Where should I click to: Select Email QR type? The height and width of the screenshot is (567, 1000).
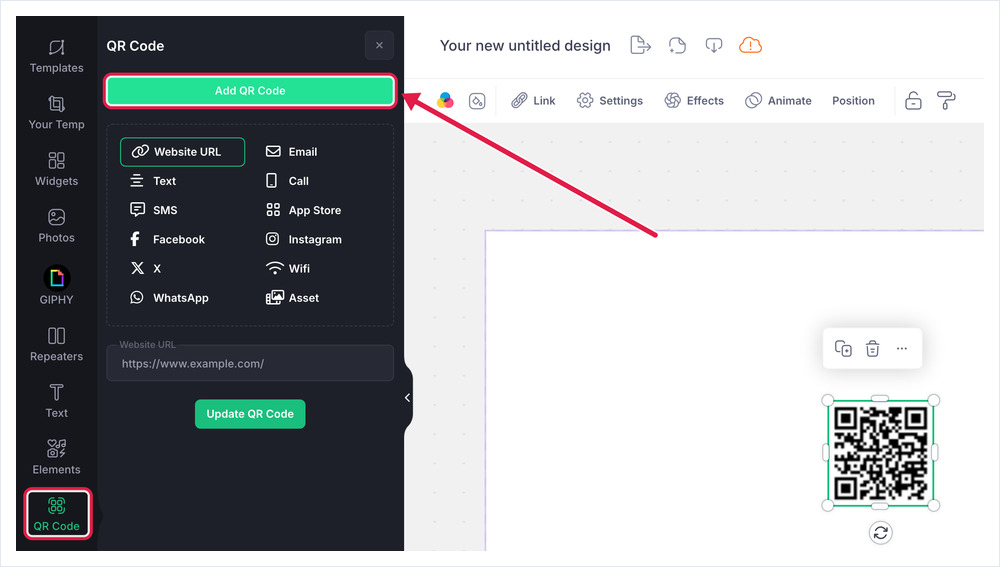(291, 152)
